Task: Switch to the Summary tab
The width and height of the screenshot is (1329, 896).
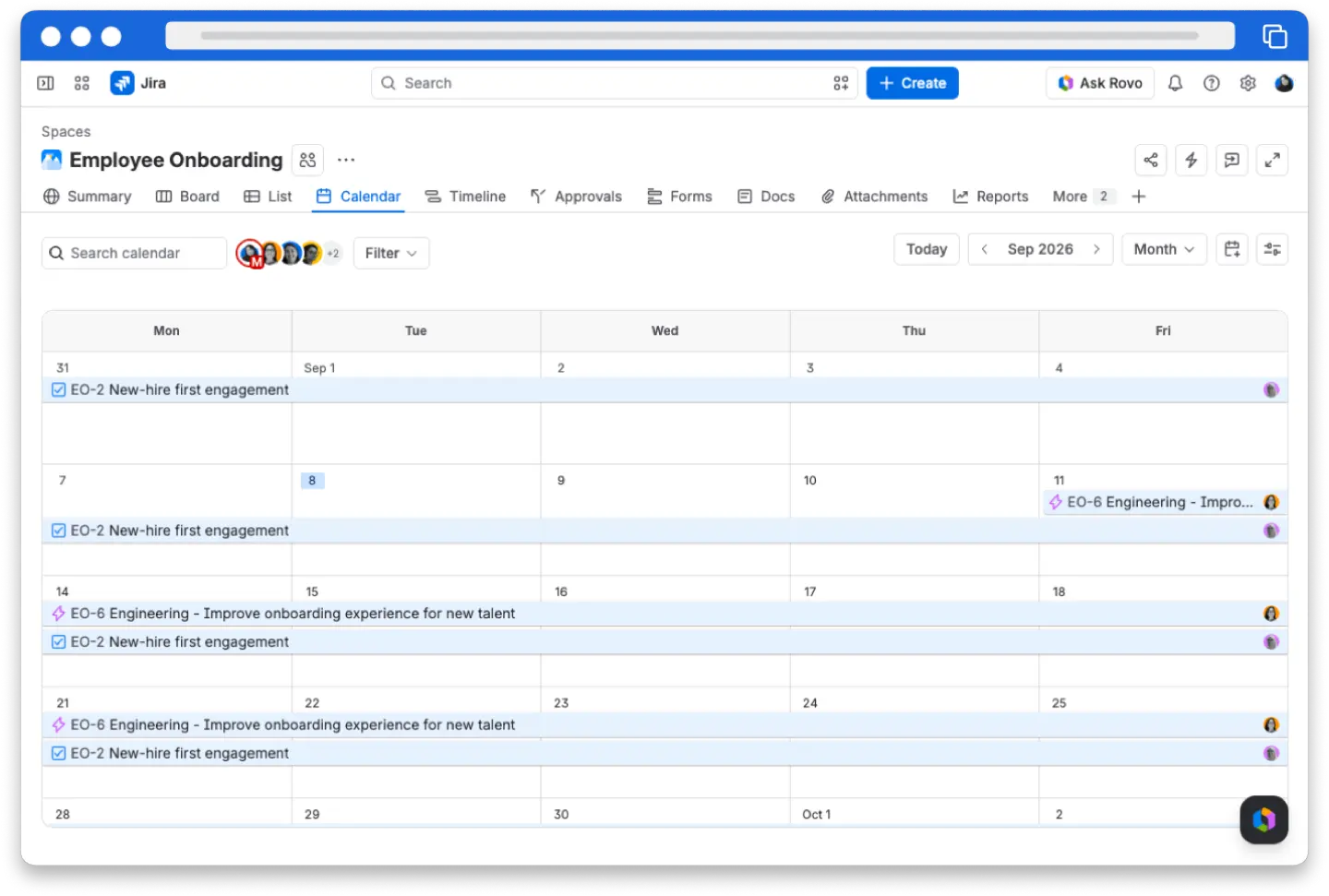Action: pos(88,197)
